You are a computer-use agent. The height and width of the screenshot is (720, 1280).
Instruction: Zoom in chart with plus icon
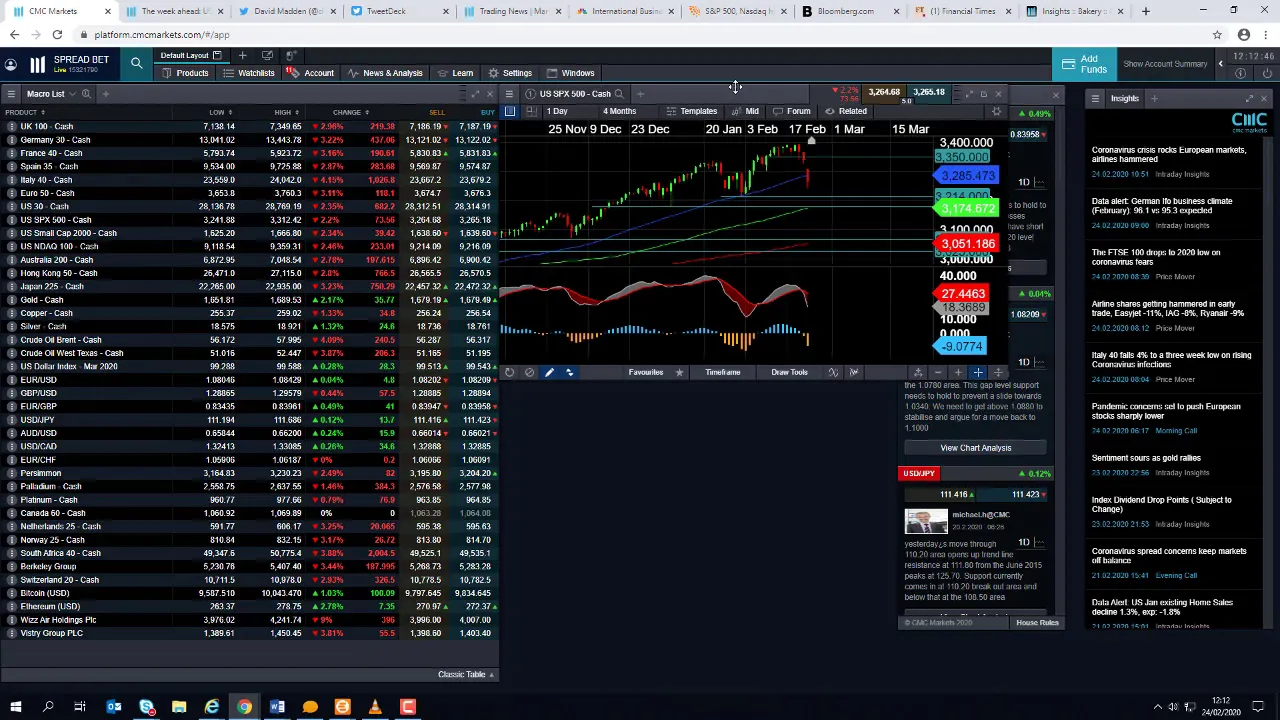pyautogui.click(x=958, y=372)
